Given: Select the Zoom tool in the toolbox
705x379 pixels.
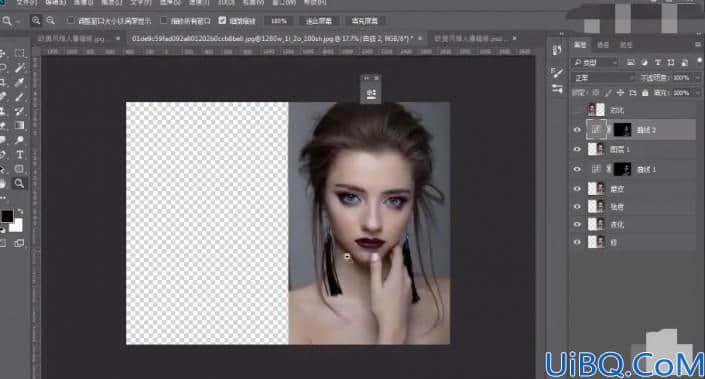Looking at the screenshot, I should pos(19,183).
